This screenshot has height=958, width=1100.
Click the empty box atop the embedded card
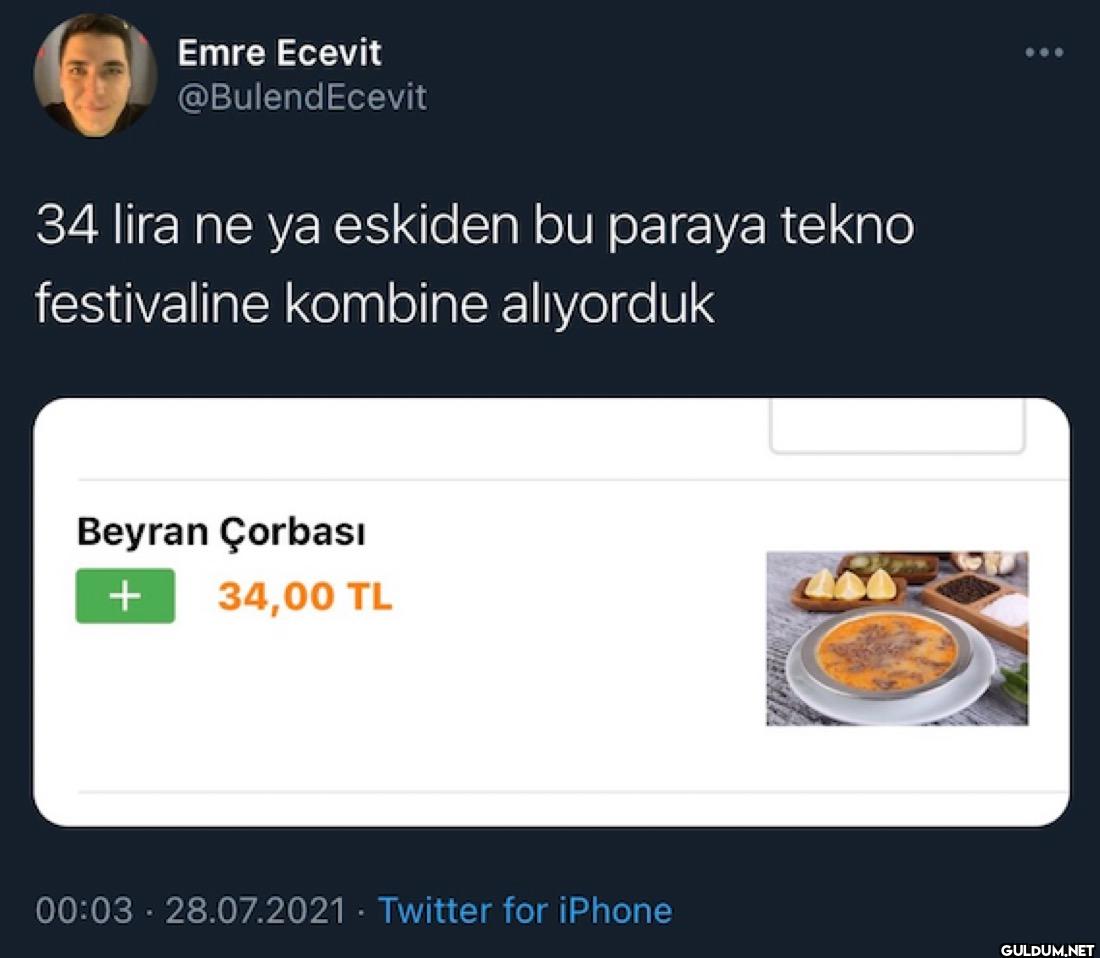[x=897, y=426]
